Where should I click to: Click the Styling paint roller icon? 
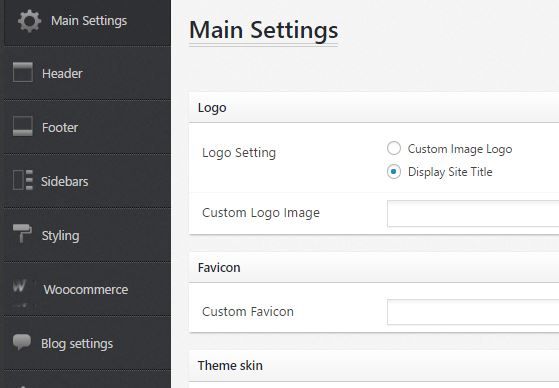[x=22, y=234]
